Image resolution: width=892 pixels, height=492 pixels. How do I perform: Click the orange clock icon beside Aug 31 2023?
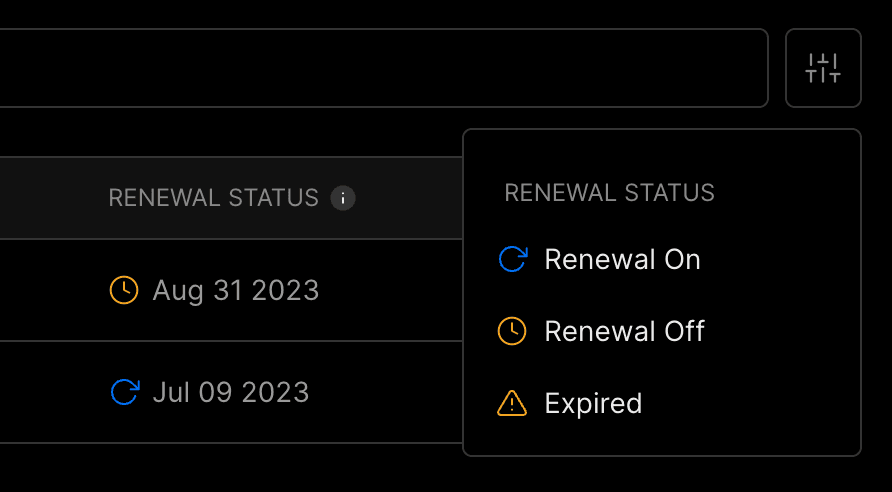pos(123,291)
